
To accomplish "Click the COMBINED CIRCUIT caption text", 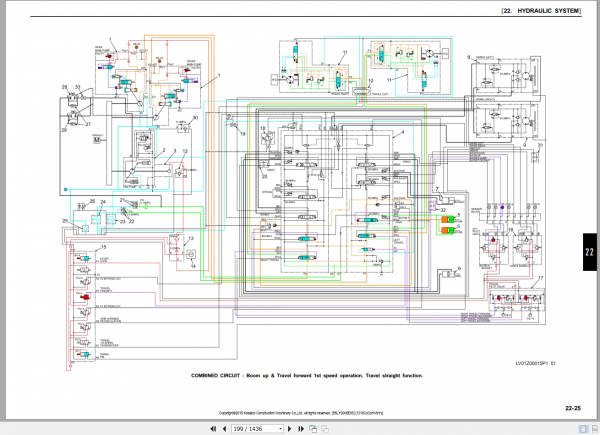I will coord(307,376).
